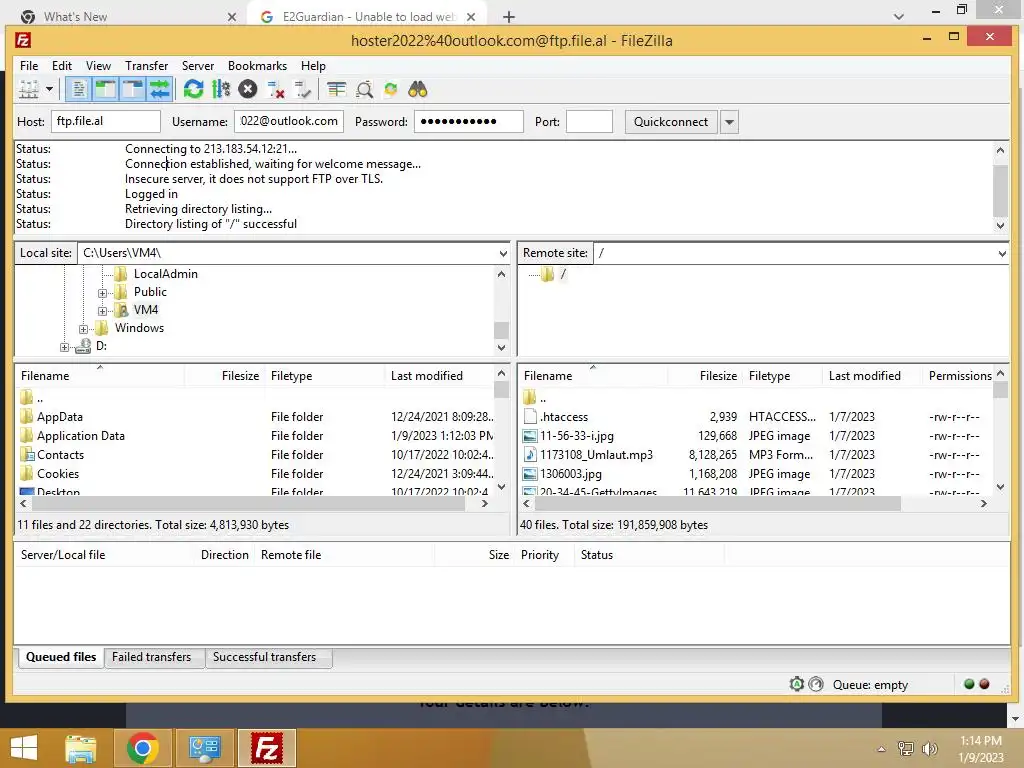Expand the VM4 folder tree node

(x=102, y=311)
